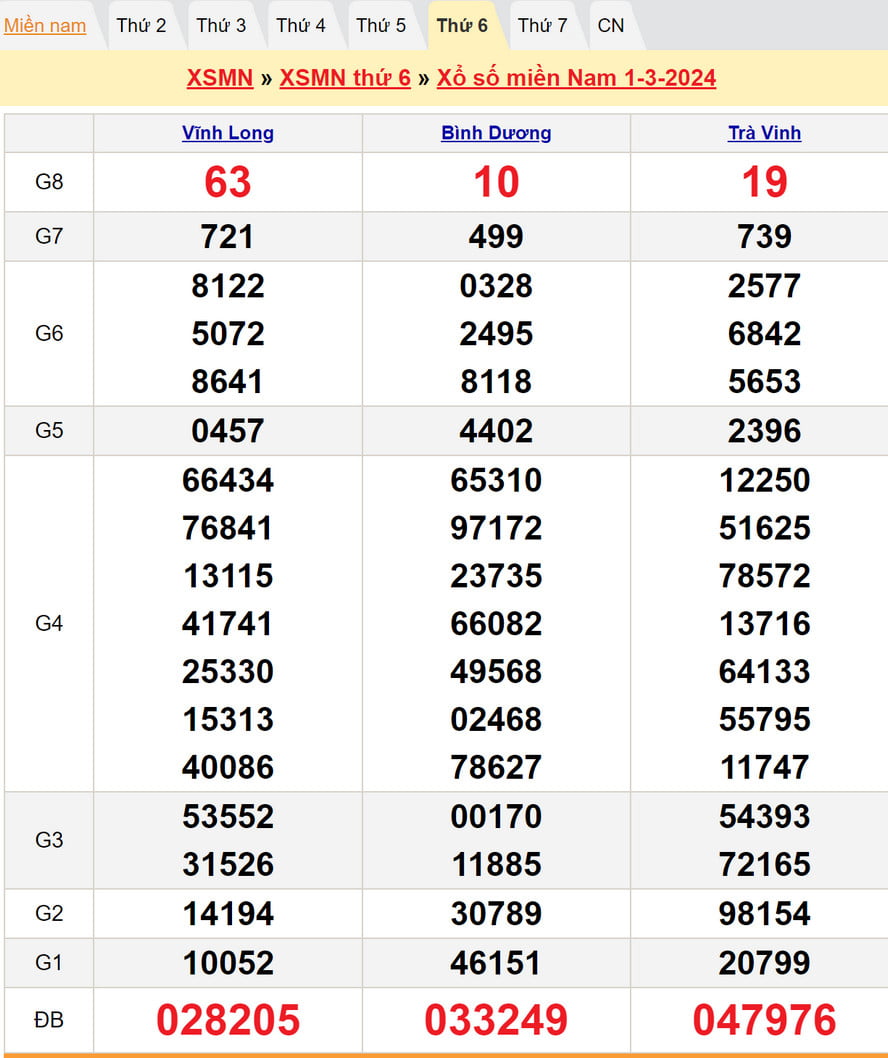888x1058 pixels.
Task: Go to the Thứ 4 tab
Action: coord(301,26)
